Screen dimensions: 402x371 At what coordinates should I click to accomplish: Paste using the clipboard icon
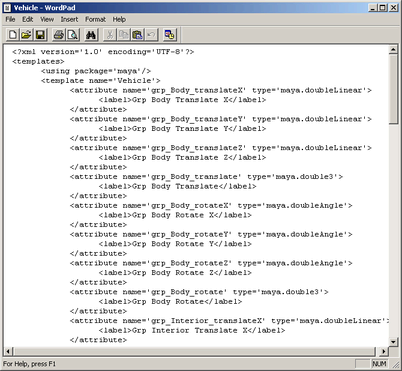(x=137, y=35)
